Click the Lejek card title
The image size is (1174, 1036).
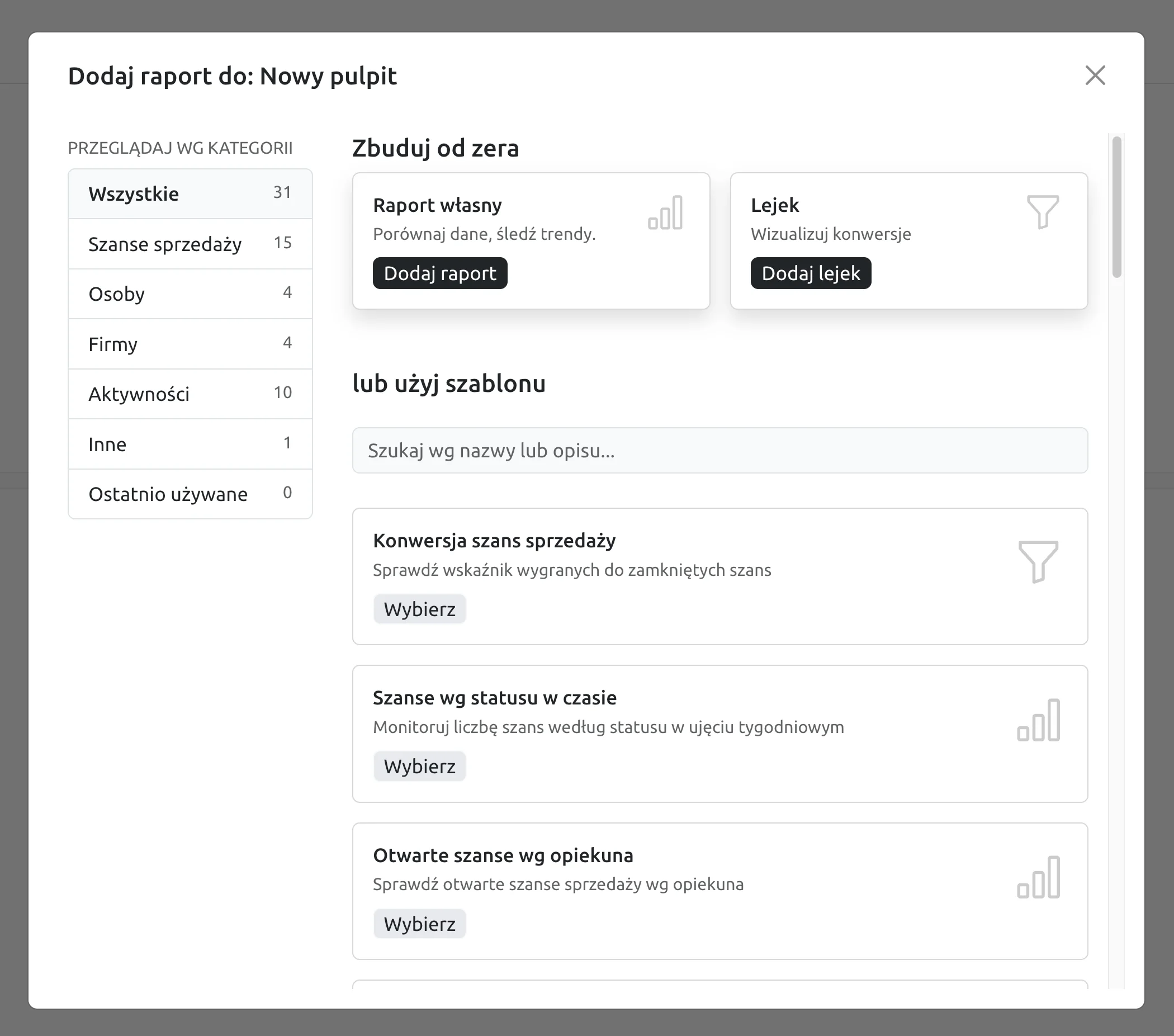(775, 205)
